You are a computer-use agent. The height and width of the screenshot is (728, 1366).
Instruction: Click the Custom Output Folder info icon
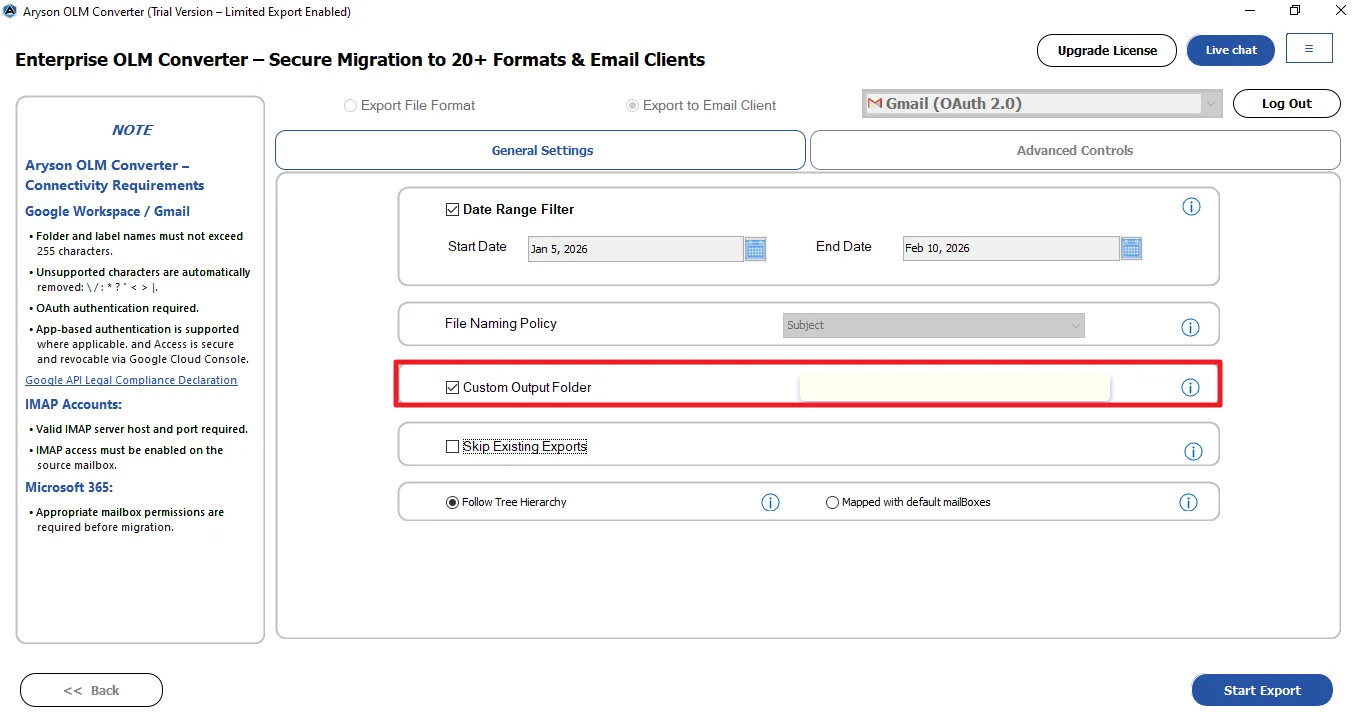[1190, 387]
